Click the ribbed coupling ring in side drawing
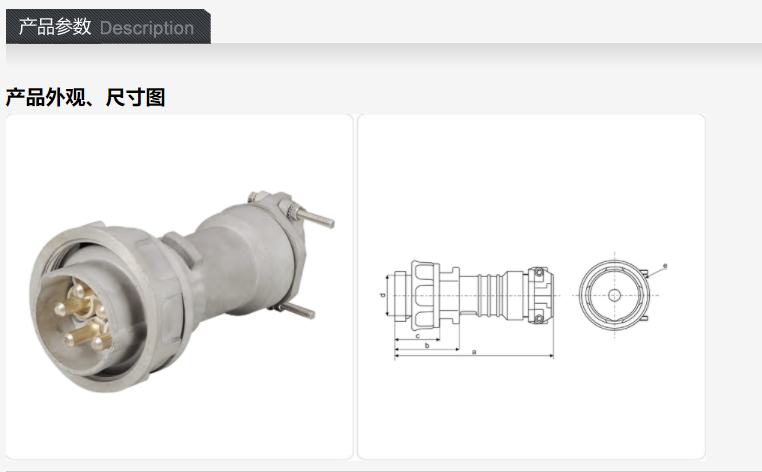The width and height of the screenshot is (762, 472). [426, 295]
